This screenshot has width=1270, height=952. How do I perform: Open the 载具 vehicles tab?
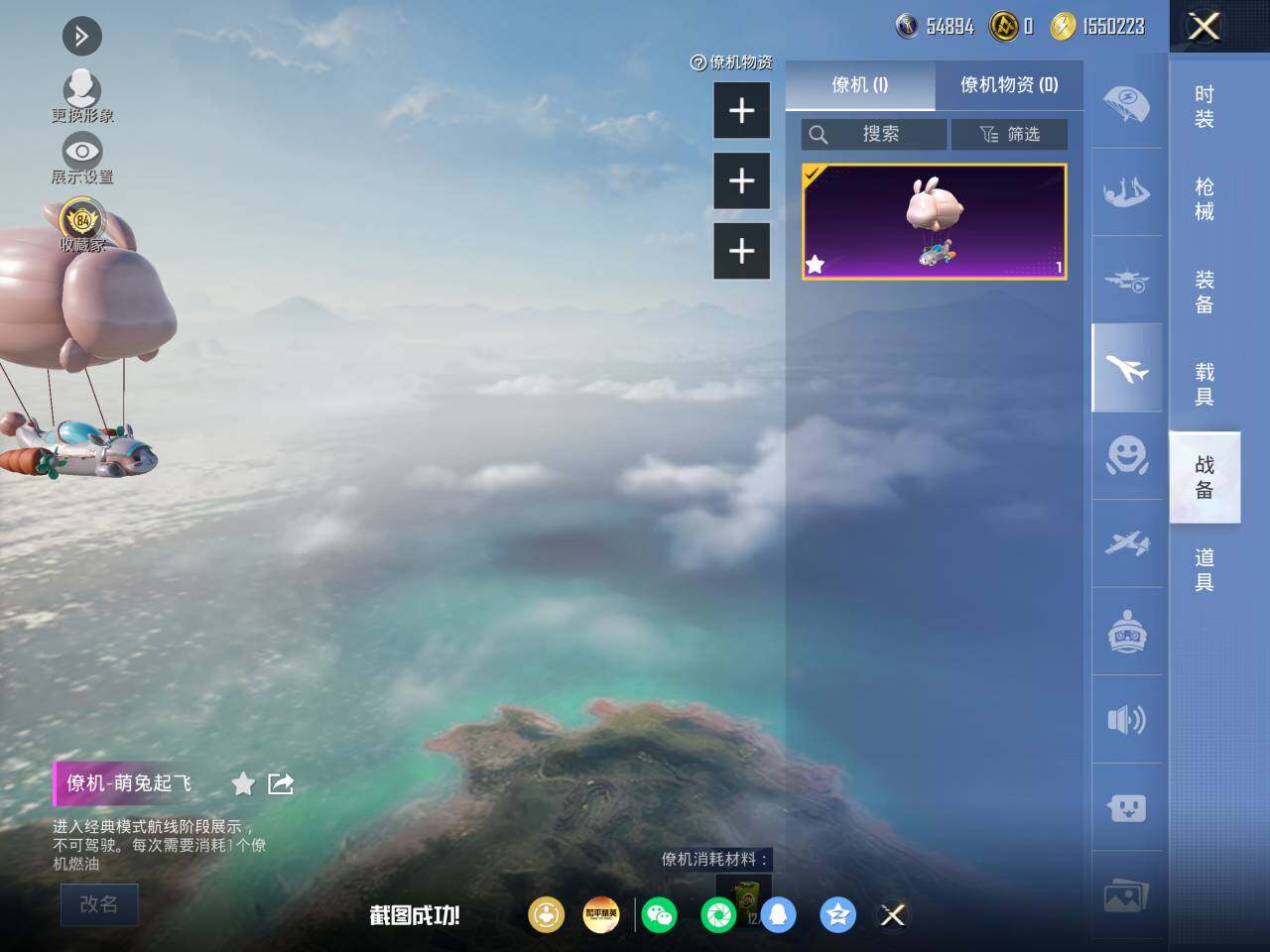(1205, 384)
